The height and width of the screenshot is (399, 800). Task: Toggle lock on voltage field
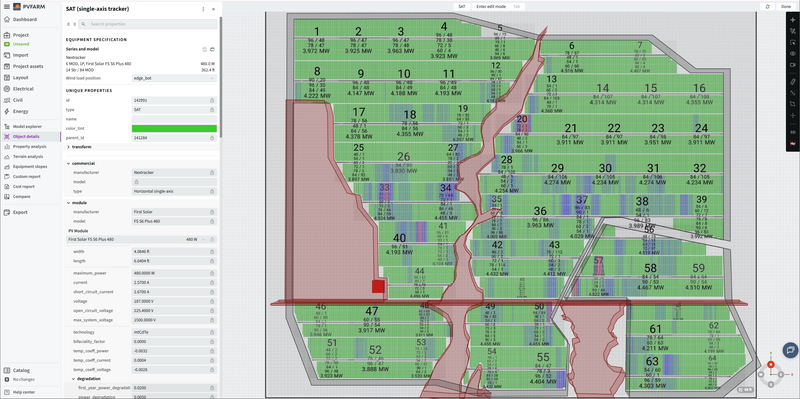coord(212,301)
